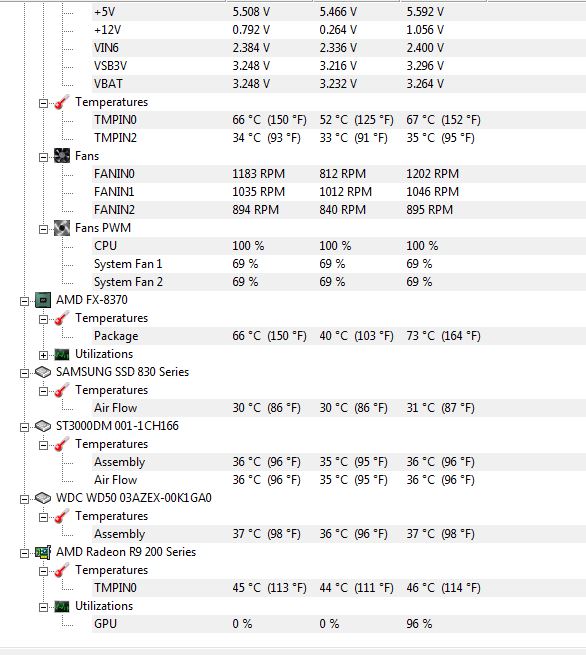This screenshot has height=655, width=586.
Task: Click the Fans PWM fan icon
Action: click(x=62, y=228)
